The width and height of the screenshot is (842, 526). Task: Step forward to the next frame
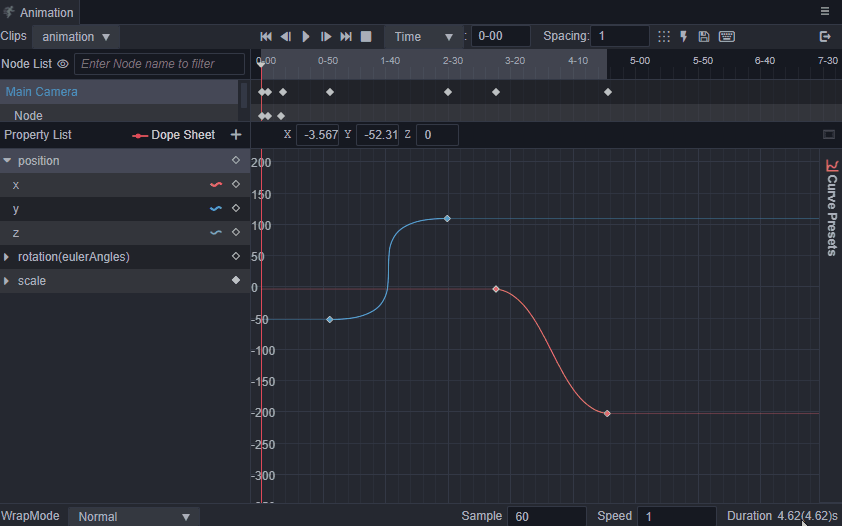(326, 37)
